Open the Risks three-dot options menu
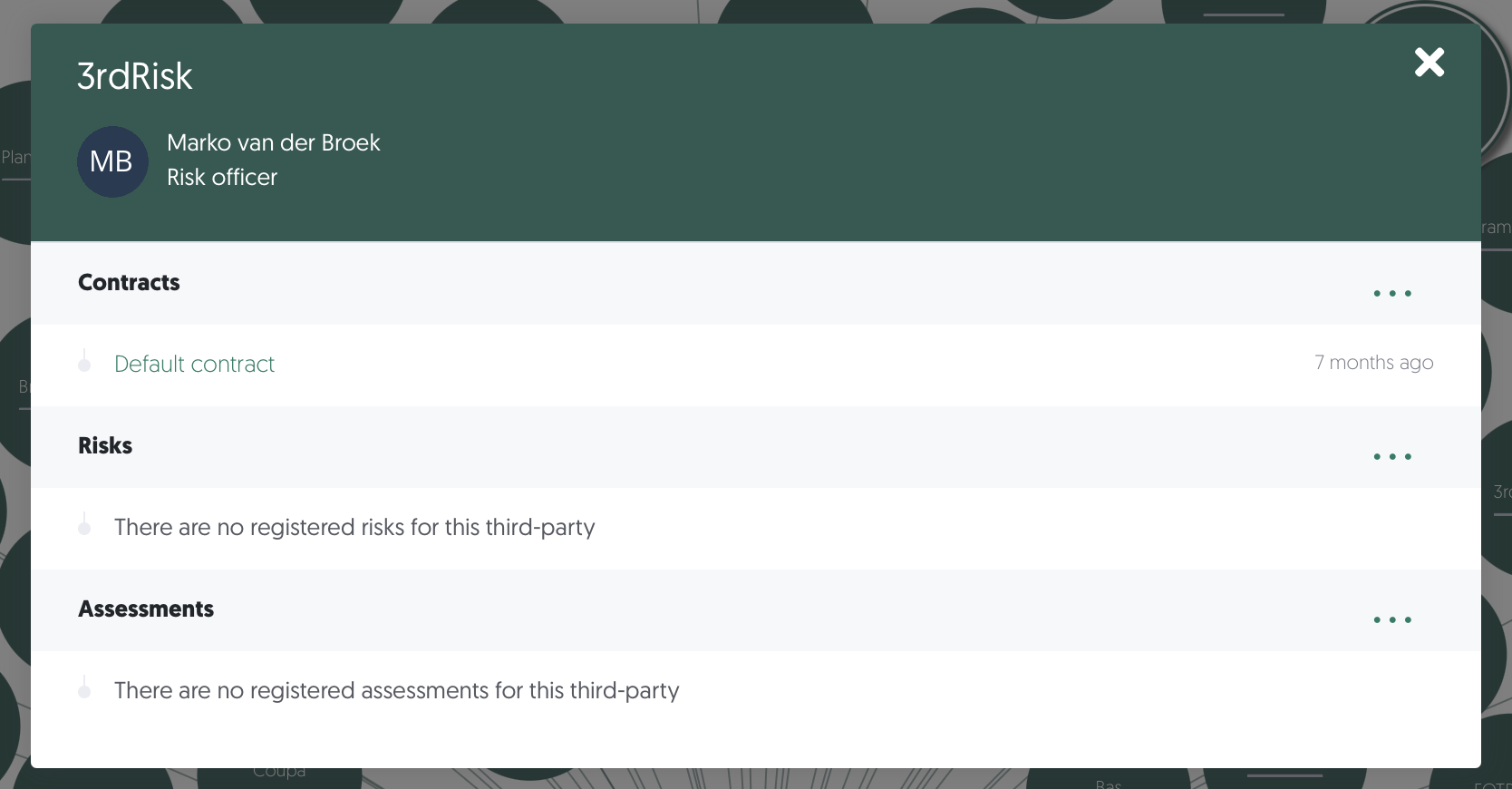 (x=1392, y=456)
